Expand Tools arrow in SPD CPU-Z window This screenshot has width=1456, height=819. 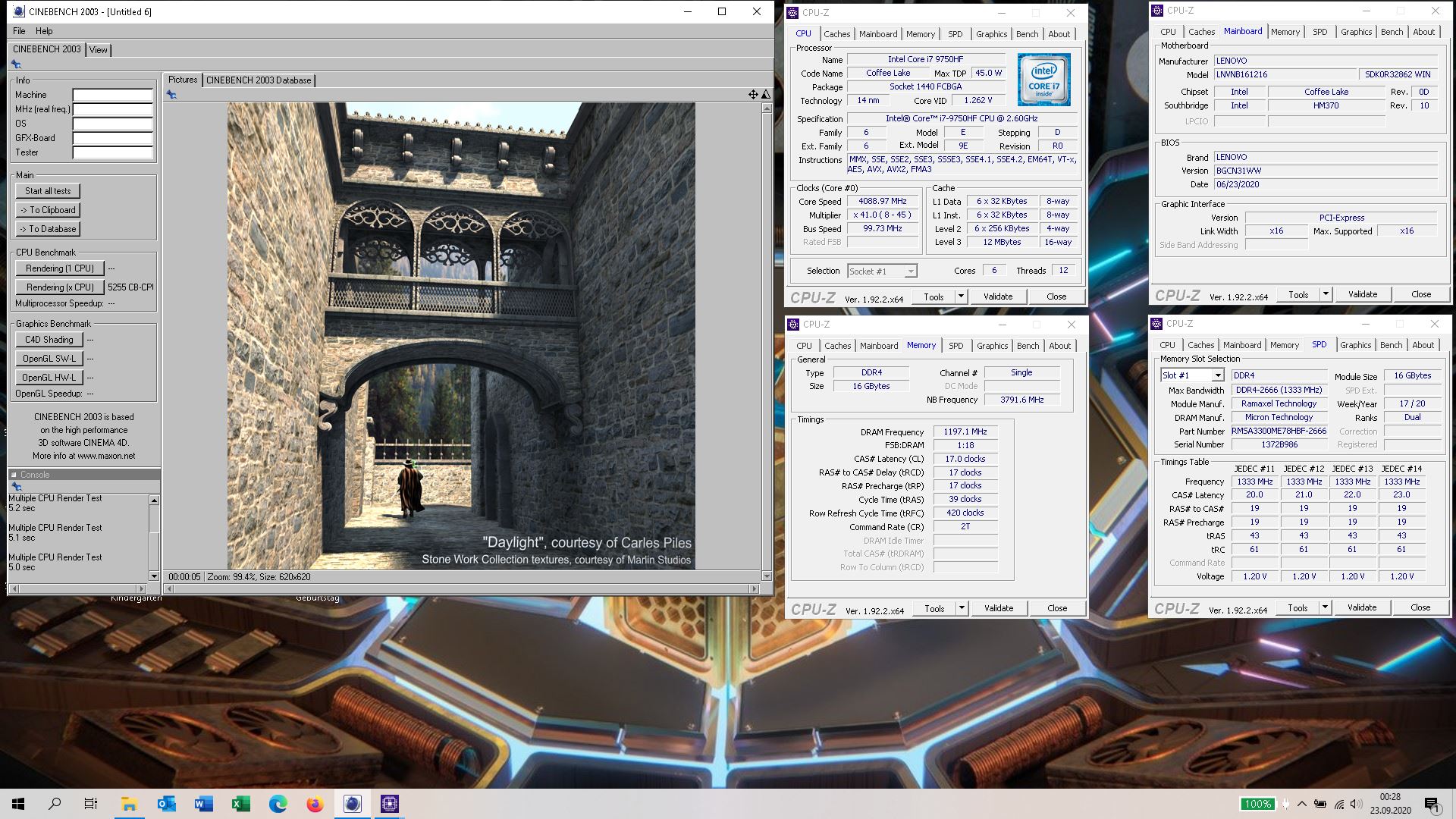tap(1325, 607)
